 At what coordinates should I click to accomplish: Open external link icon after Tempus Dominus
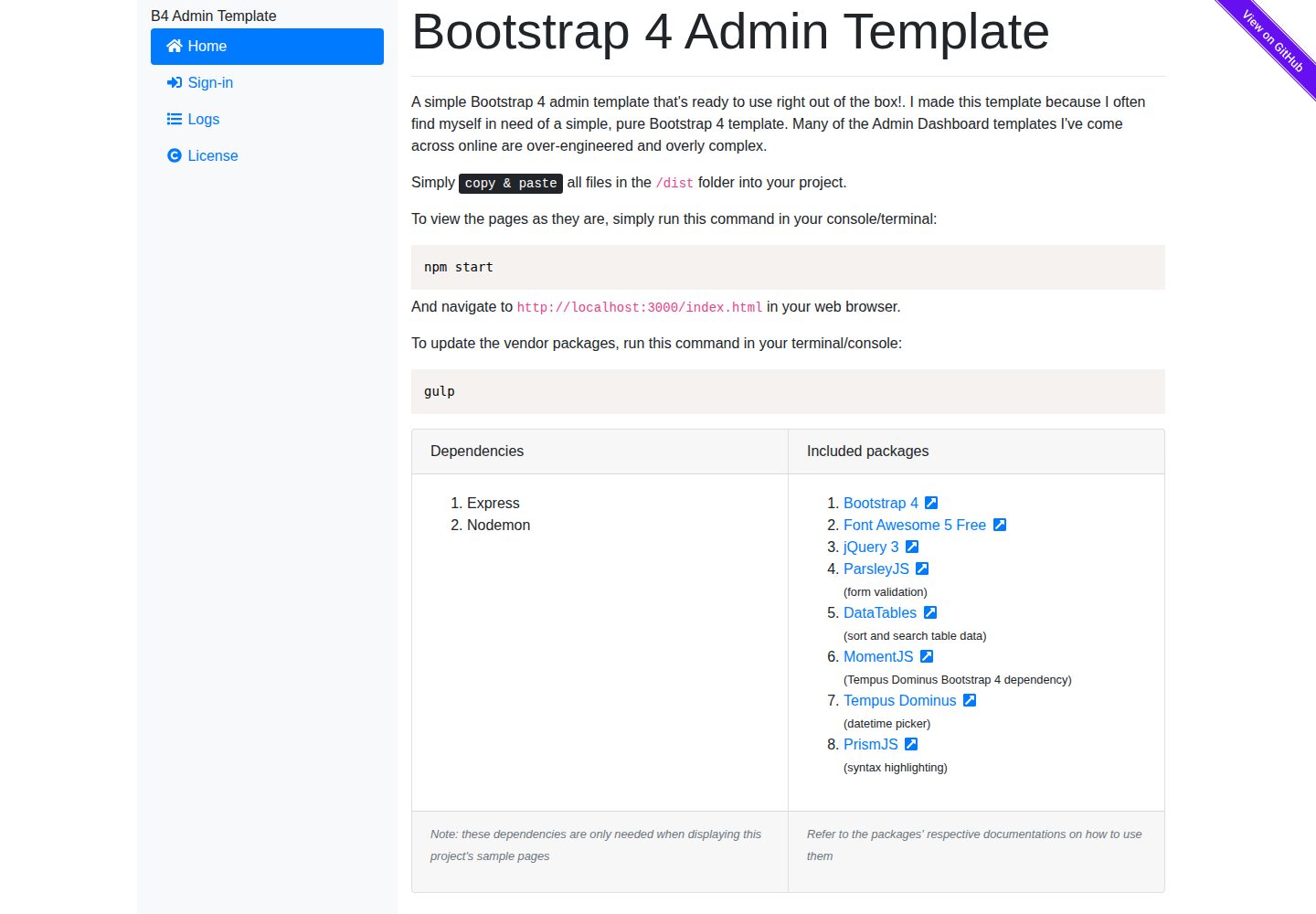coord(969,700)
